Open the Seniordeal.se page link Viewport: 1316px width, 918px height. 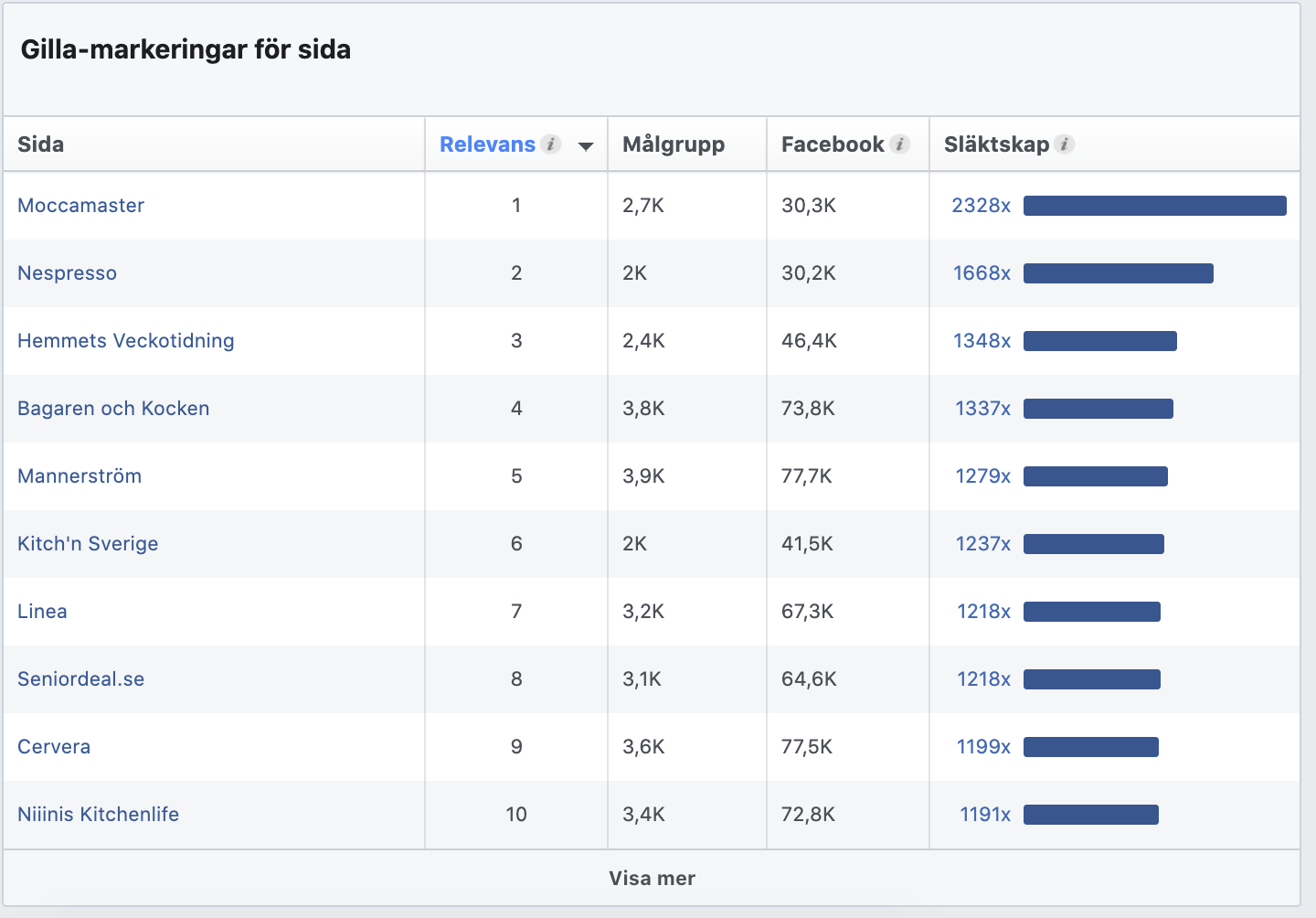point(80,679)
